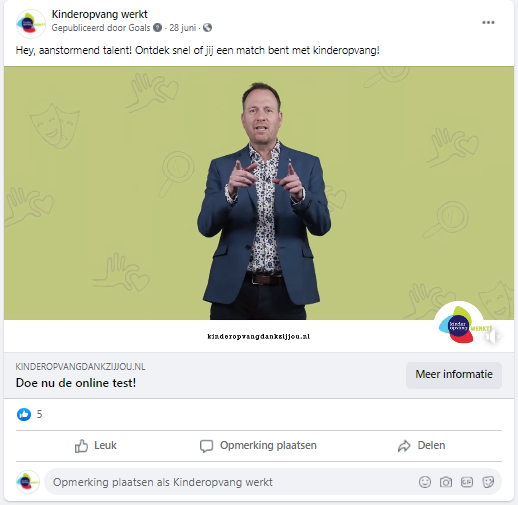Insert an emoji with the smiley icon
This screenshot has width=518, height=505.
tap(425, 482)
